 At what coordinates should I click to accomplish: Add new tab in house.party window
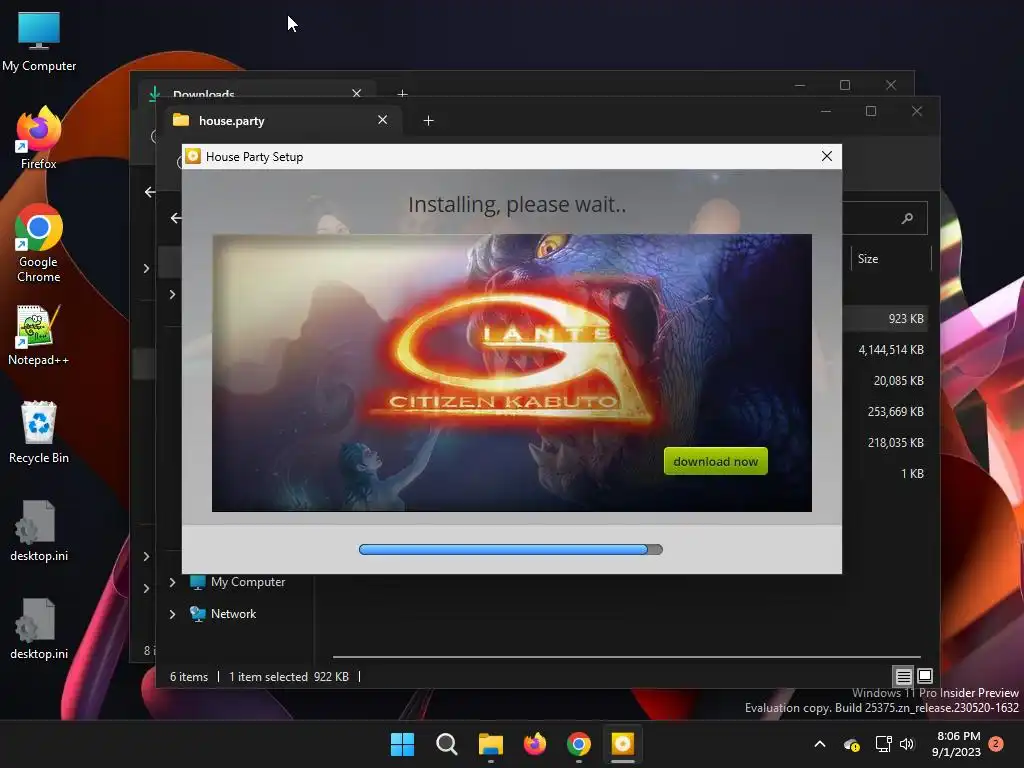pyautogui.click(x=428, y=121)
